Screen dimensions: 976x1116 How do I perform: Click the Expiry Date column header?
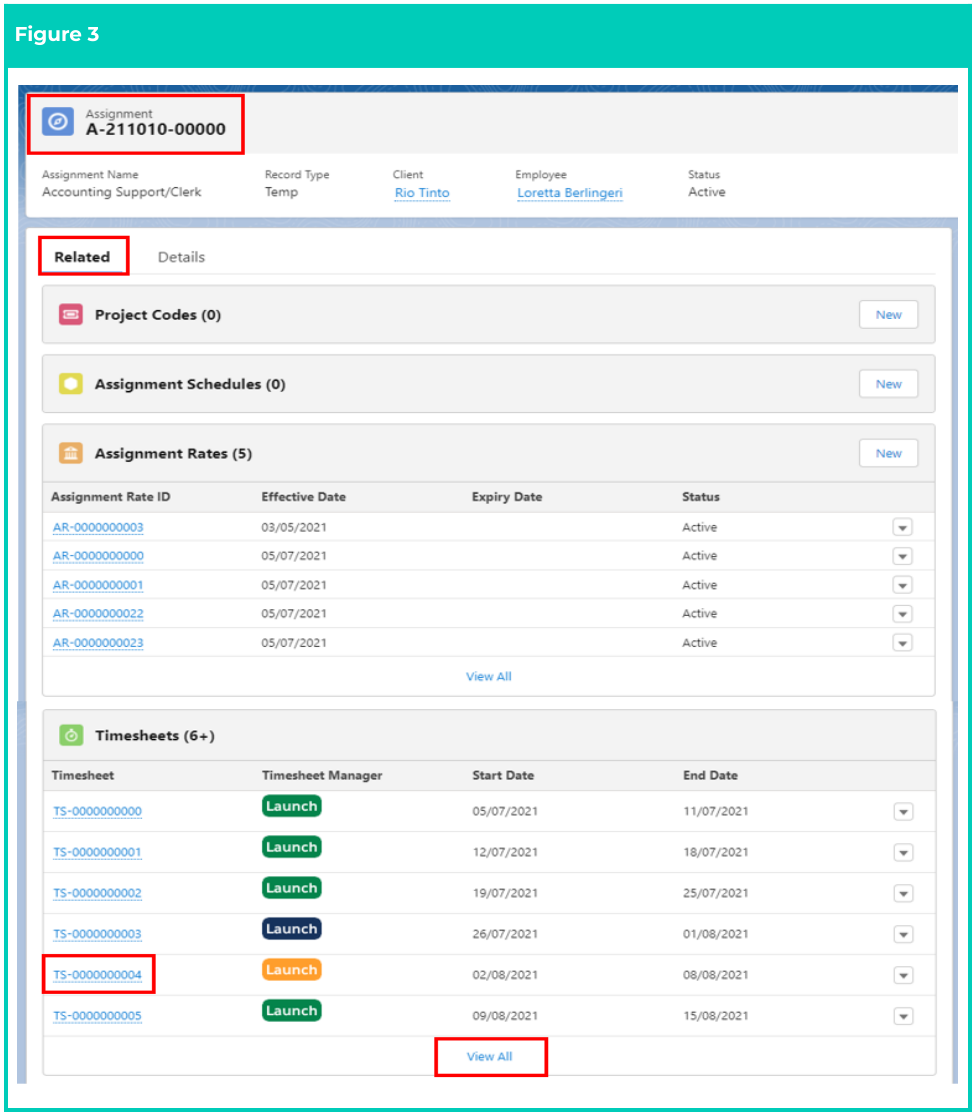pyautogui.click(x=507, y=497)
